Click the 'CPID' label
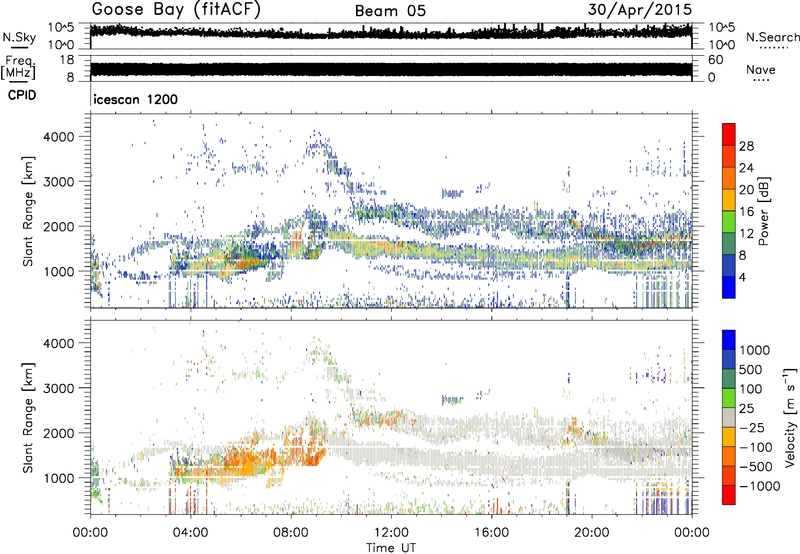The width and height of the screenshot is (800, 554). 22,95
